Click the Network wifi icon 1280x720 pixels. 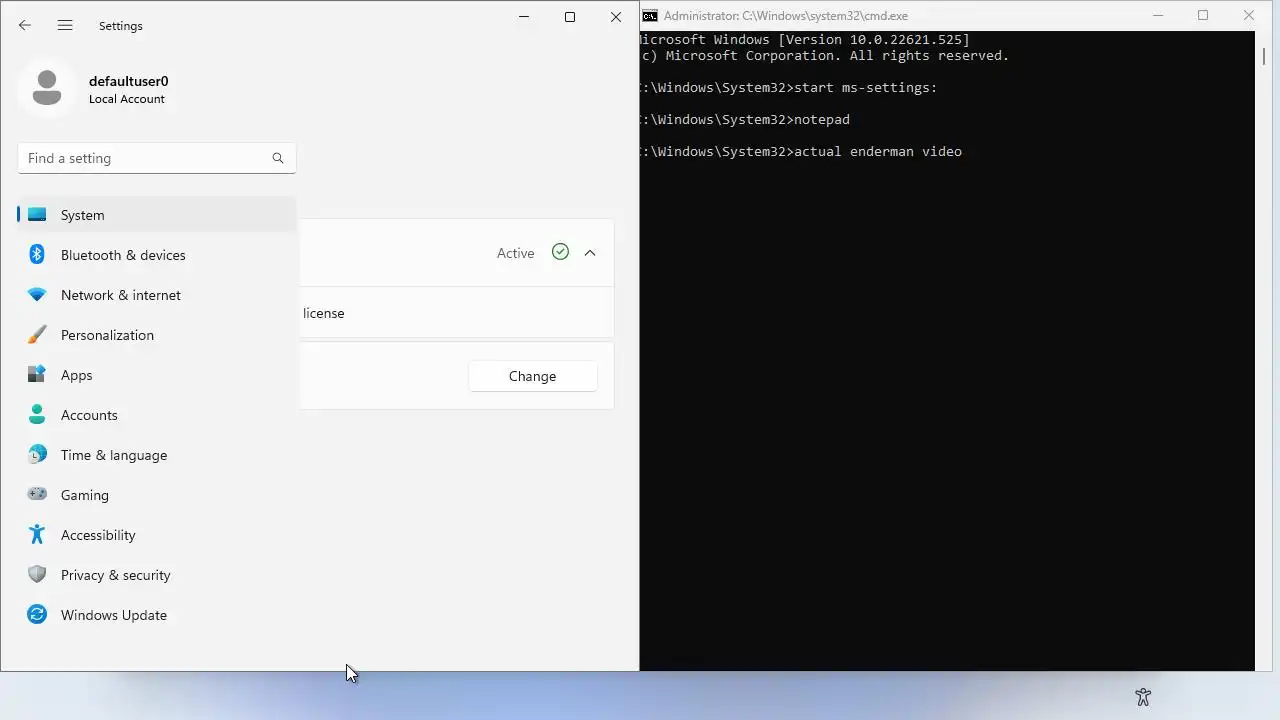[x=37, y=295]
